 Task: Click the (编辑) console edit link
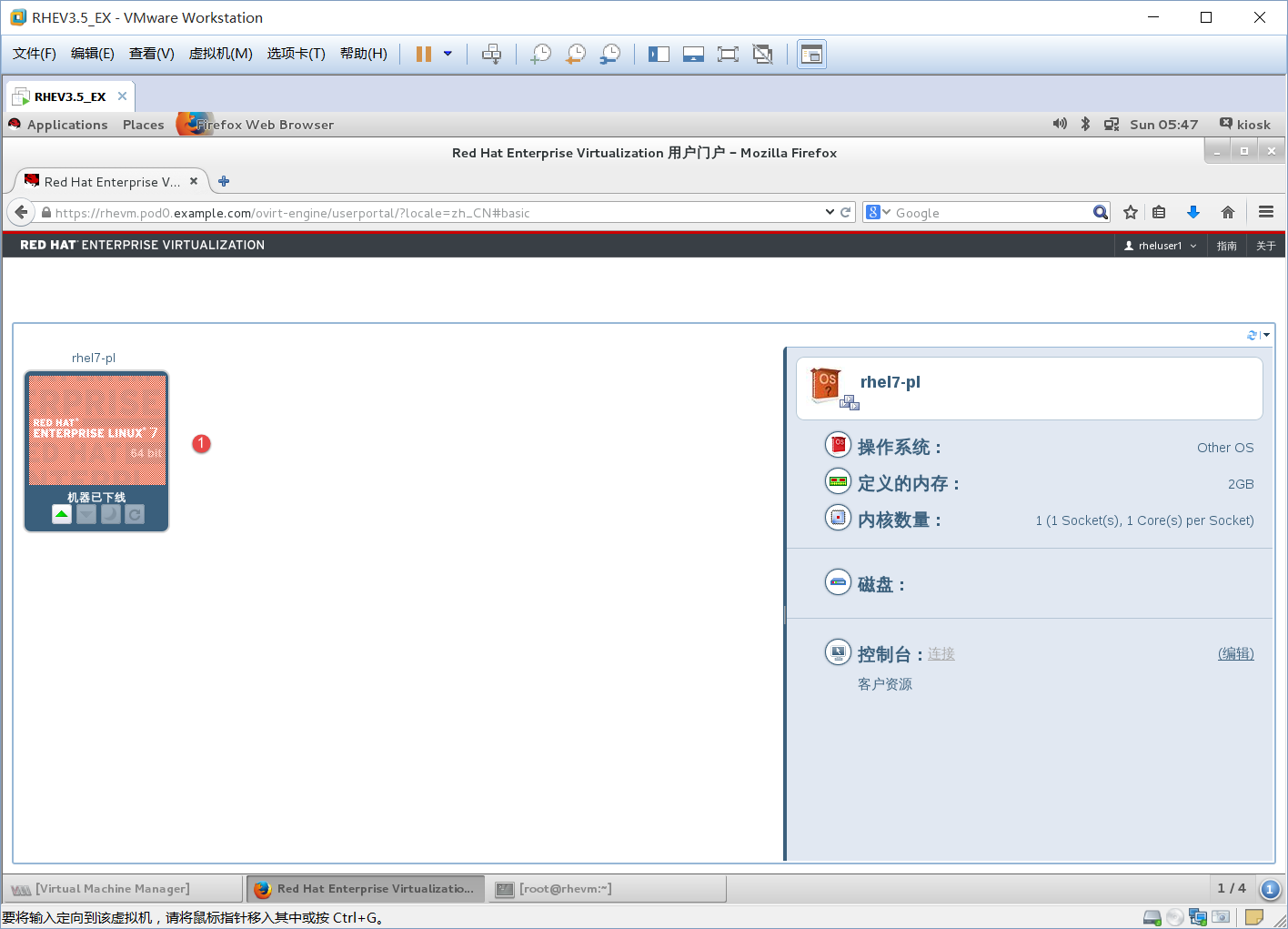coord(1236,653)
